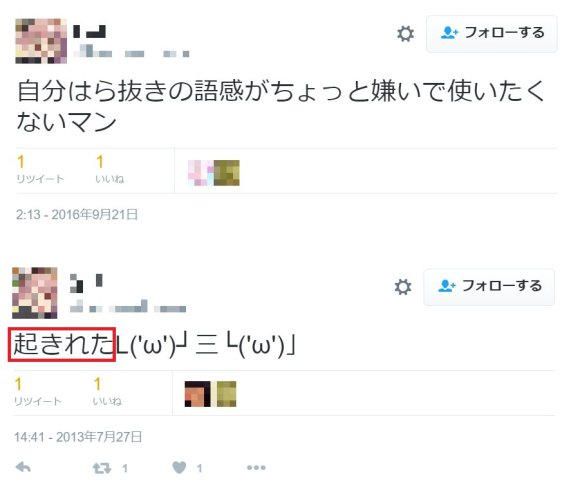
Task: Click the dark orange avatar under second tweet
Action: (x=198, y=394)
